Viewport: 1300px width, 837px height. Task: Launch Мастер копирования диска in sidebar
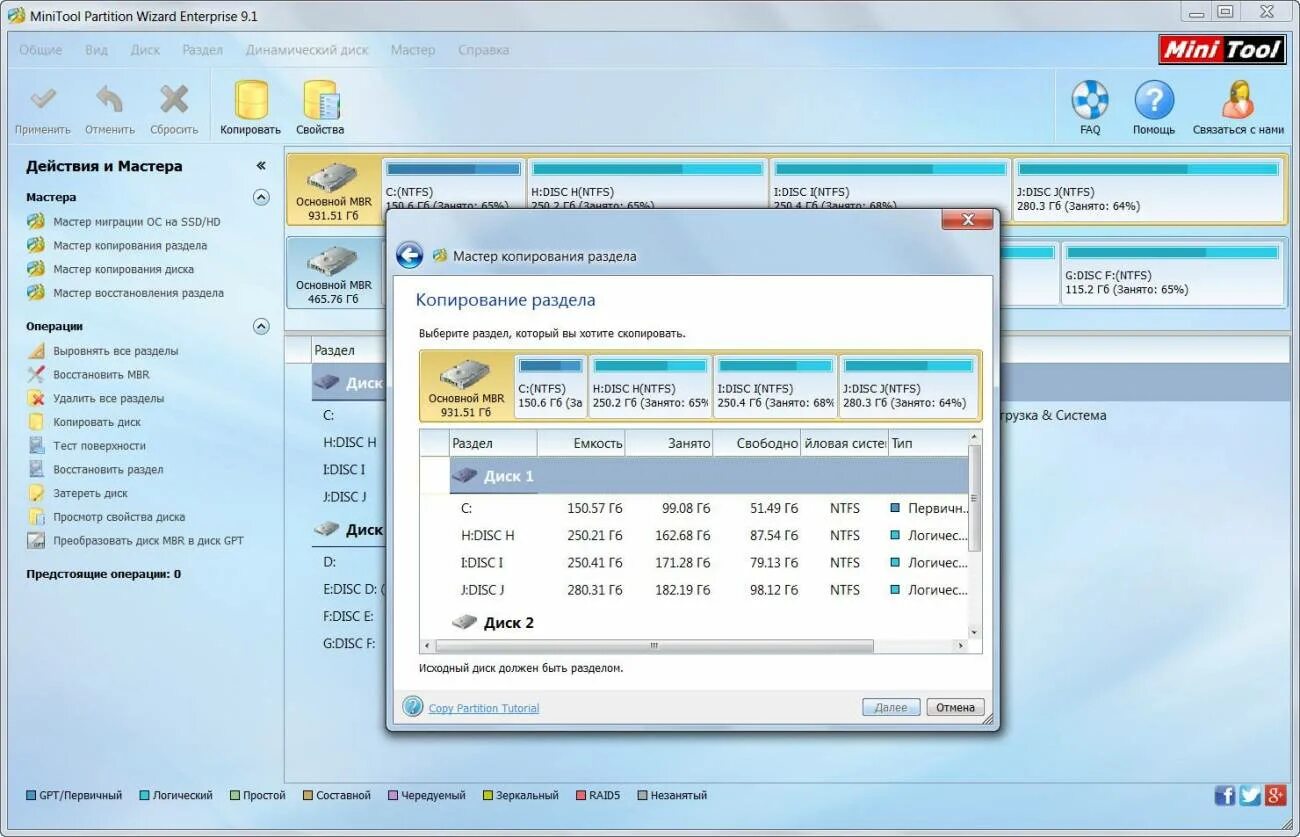(x=123, y=269)
